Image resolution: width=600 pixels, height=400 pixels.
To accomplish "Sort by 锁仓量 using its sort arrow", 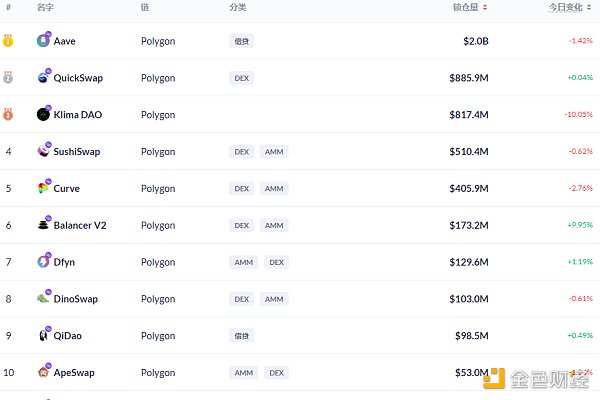I will click(486, 7).
